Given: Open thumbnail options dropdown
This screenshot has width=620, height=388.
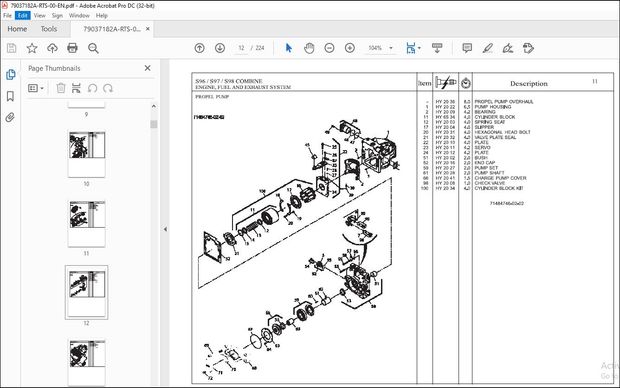Looking at the screenshot, I should click(x=36, y=88).
